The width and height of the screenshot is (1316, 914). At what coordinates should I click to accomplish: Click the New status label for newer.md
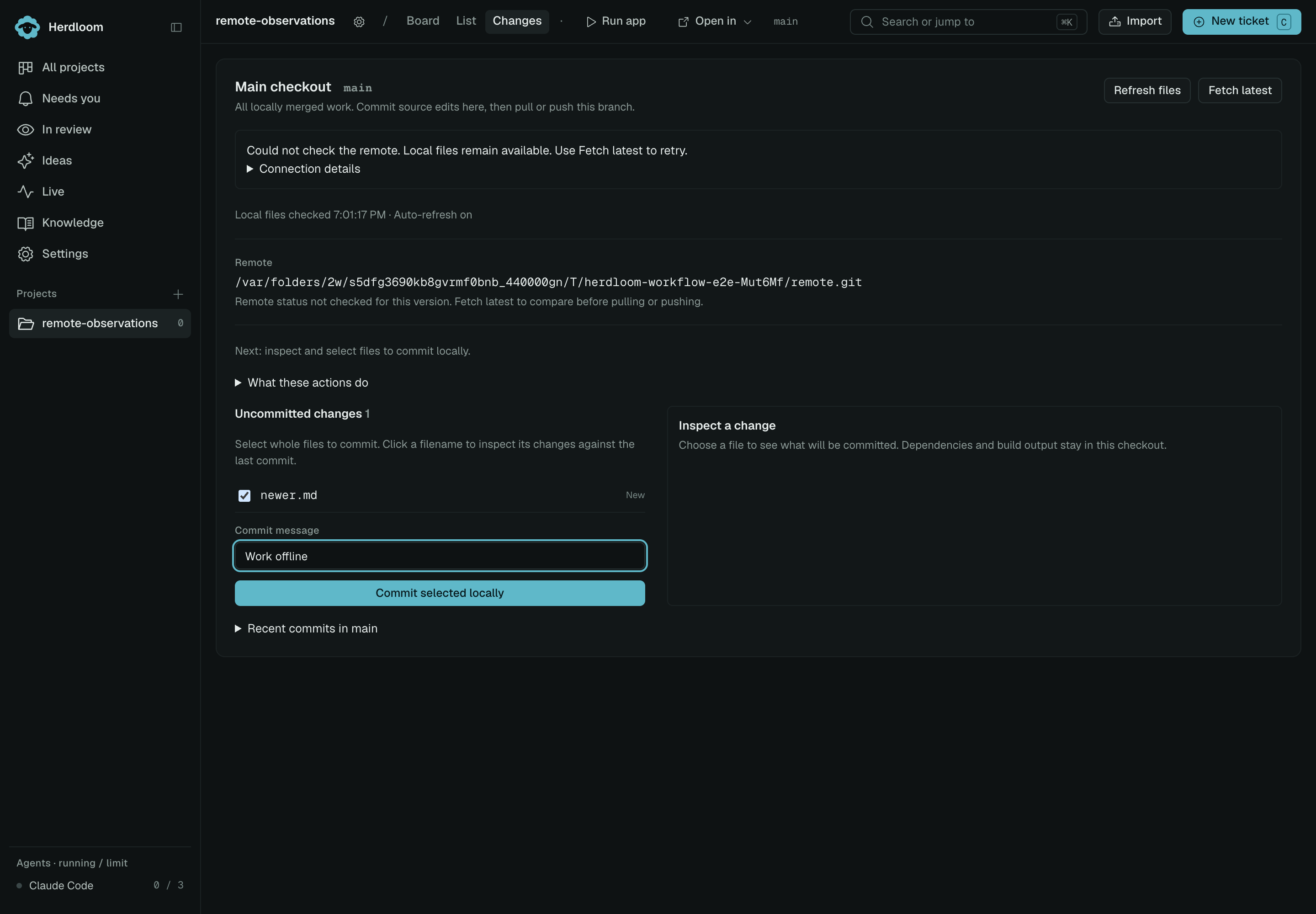(x=635, y=495)
